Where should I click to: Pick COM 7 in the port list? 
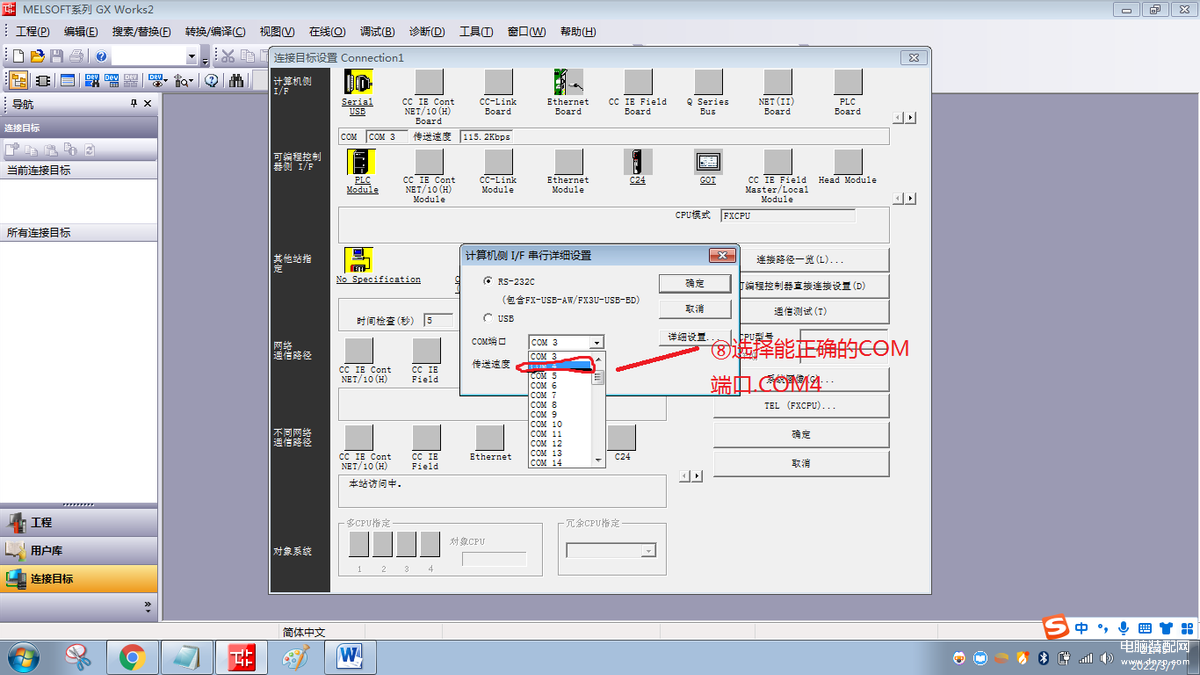pyautogui.click(x=561, y=395)
